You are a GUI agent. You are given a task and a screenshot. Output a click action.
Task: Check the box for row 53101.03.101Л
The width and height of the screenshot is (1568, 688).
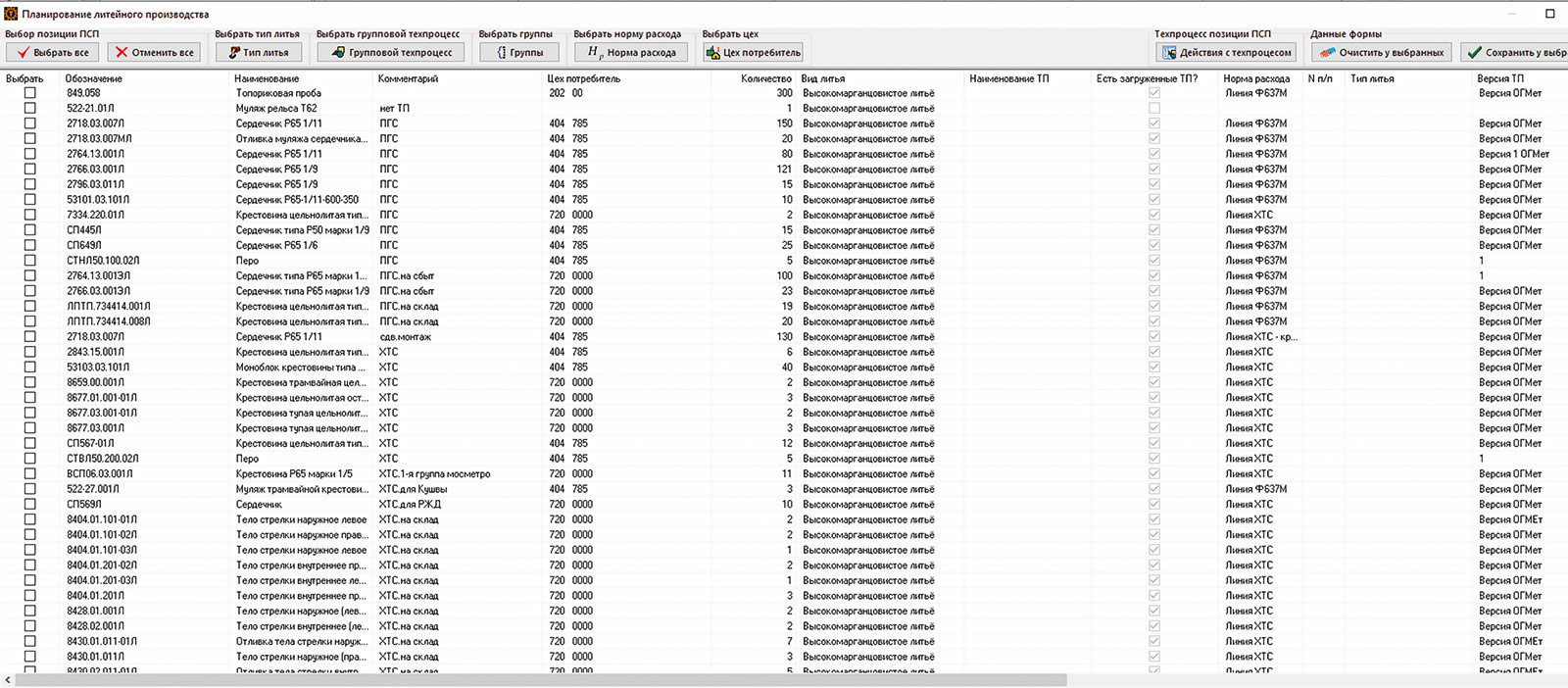(x=29, y=199)
